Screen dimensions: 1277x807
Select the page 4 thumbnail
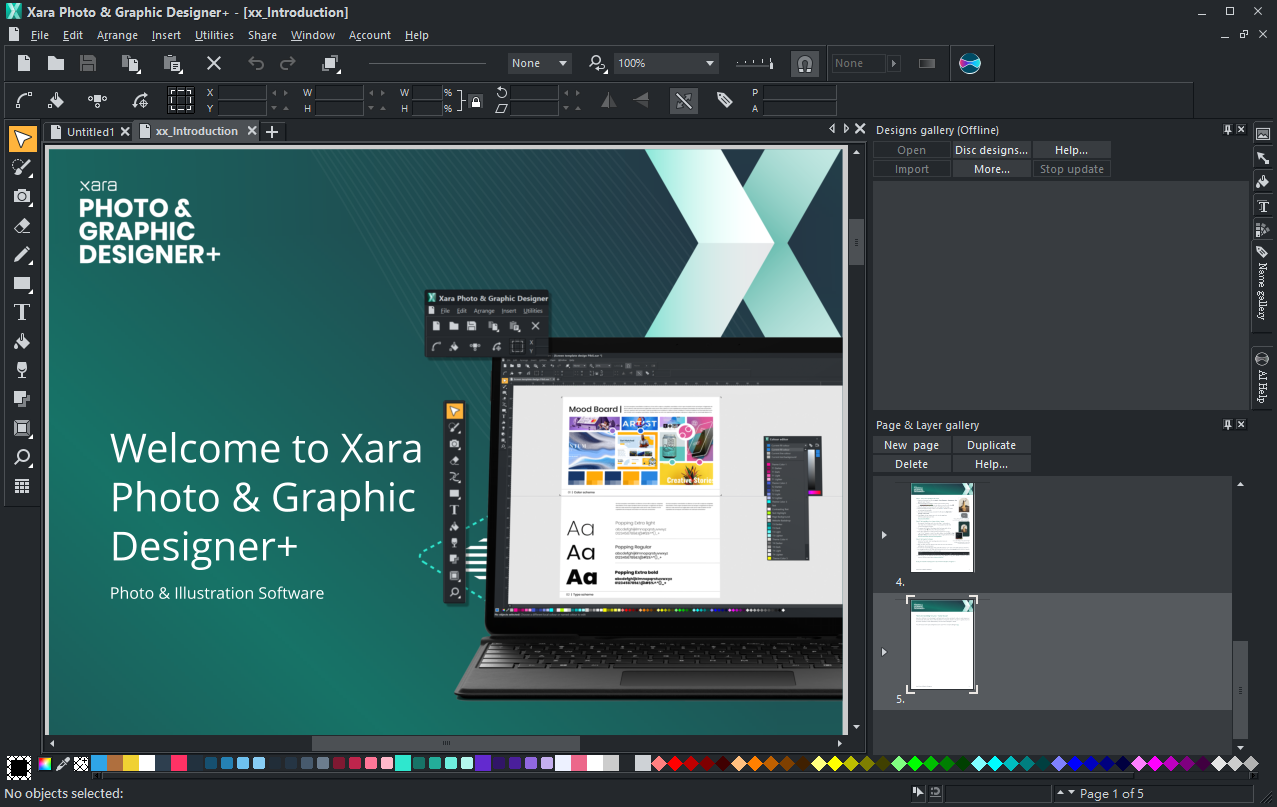pyautogui.click(x=942, y=527)
